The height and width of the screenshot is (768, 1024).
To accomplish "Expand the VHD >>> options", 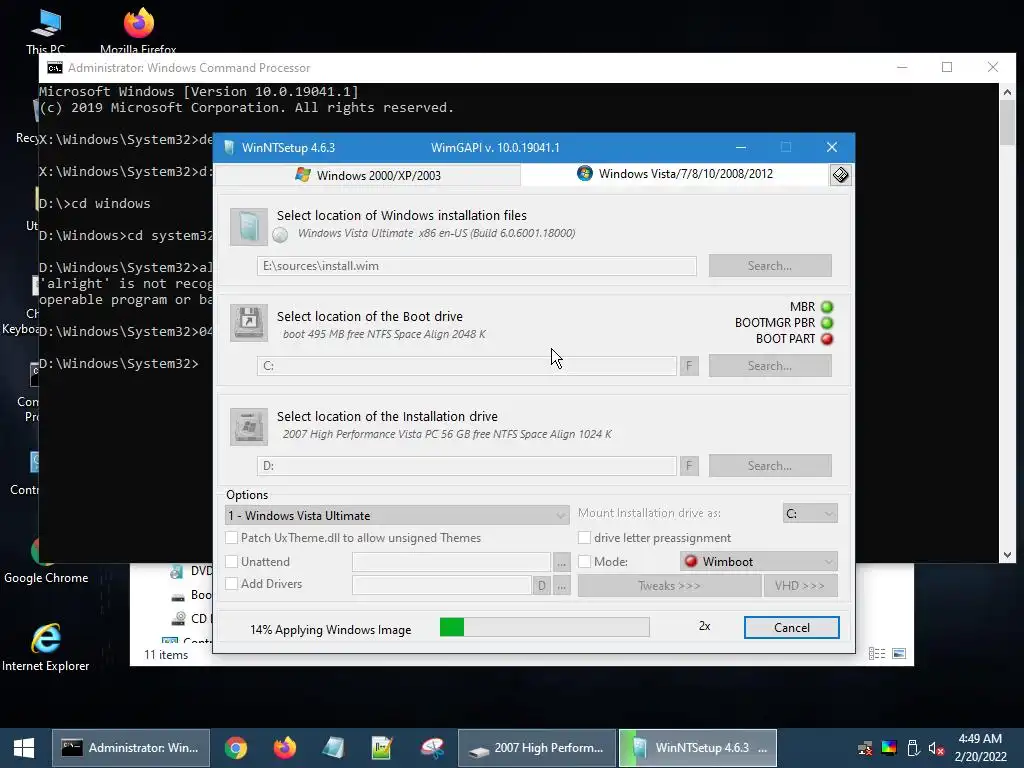I will pos(800,586).
